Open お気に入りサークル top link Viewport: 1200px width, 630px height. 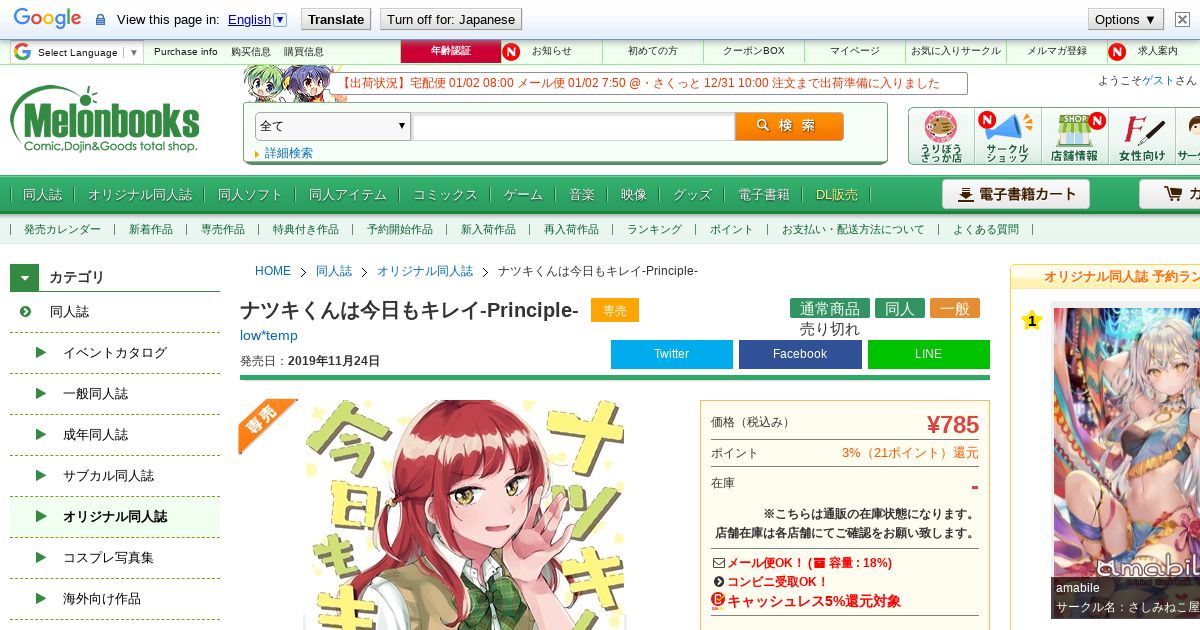(955, 51)
